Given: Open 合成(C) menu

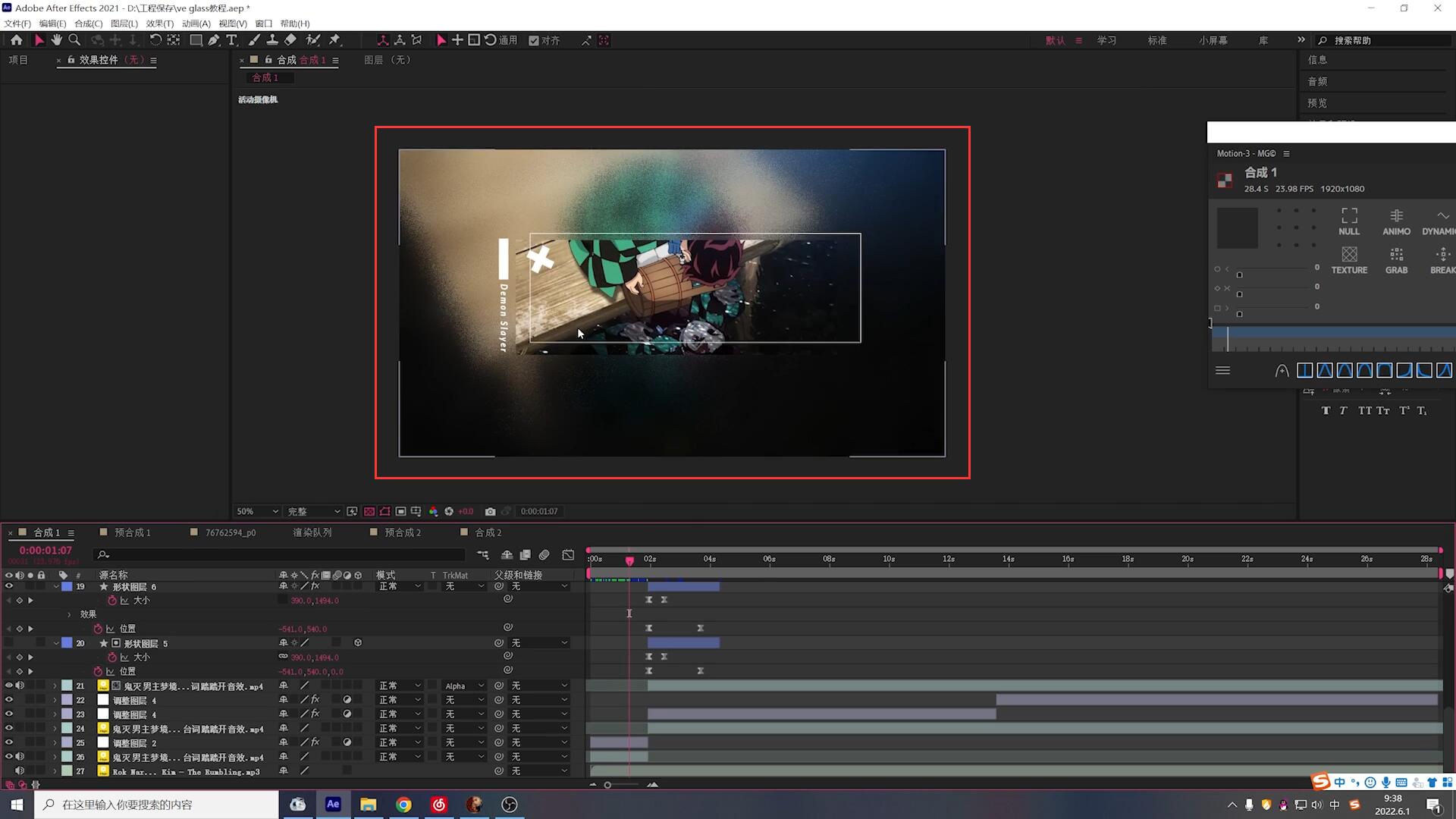Looking at the screenshot, I should [x=88, y=24].
